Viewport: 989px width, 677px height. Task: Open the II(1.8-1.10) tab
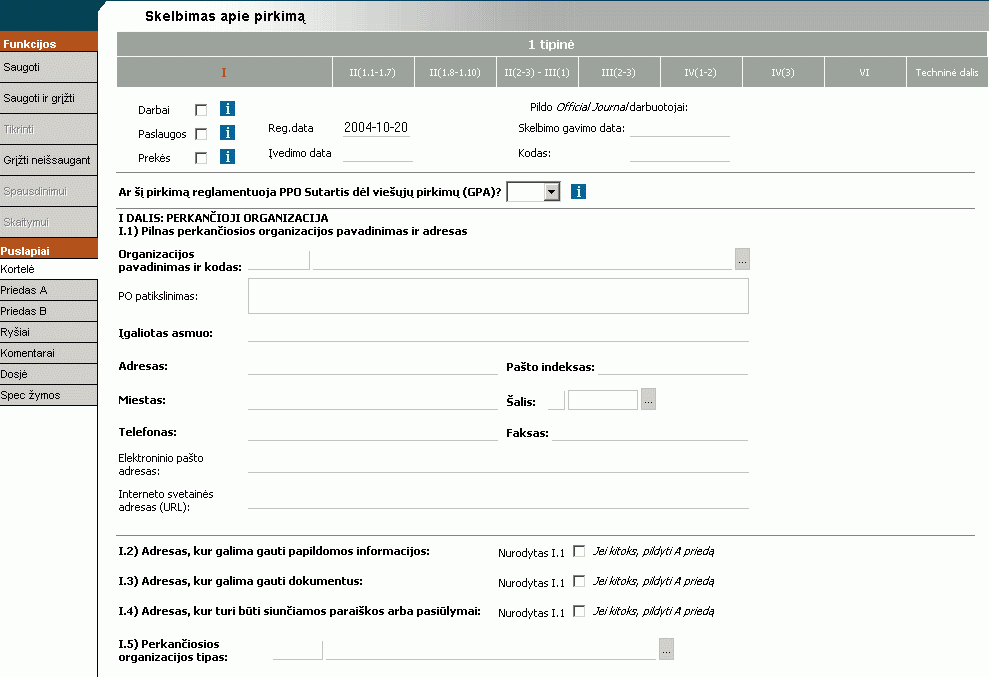[455, 72]
